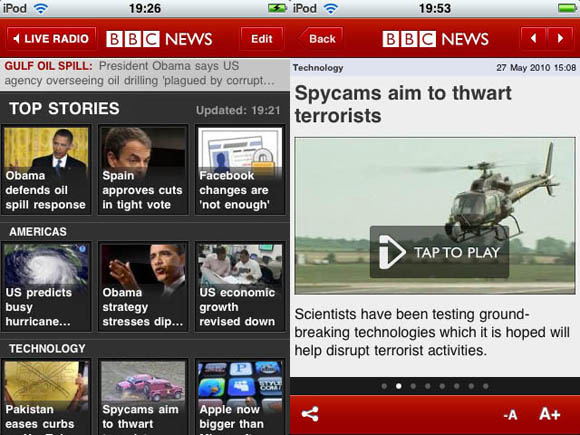
Task: Open the 'Spycams aim to thwart' story tile
Action: pos(143,397)
